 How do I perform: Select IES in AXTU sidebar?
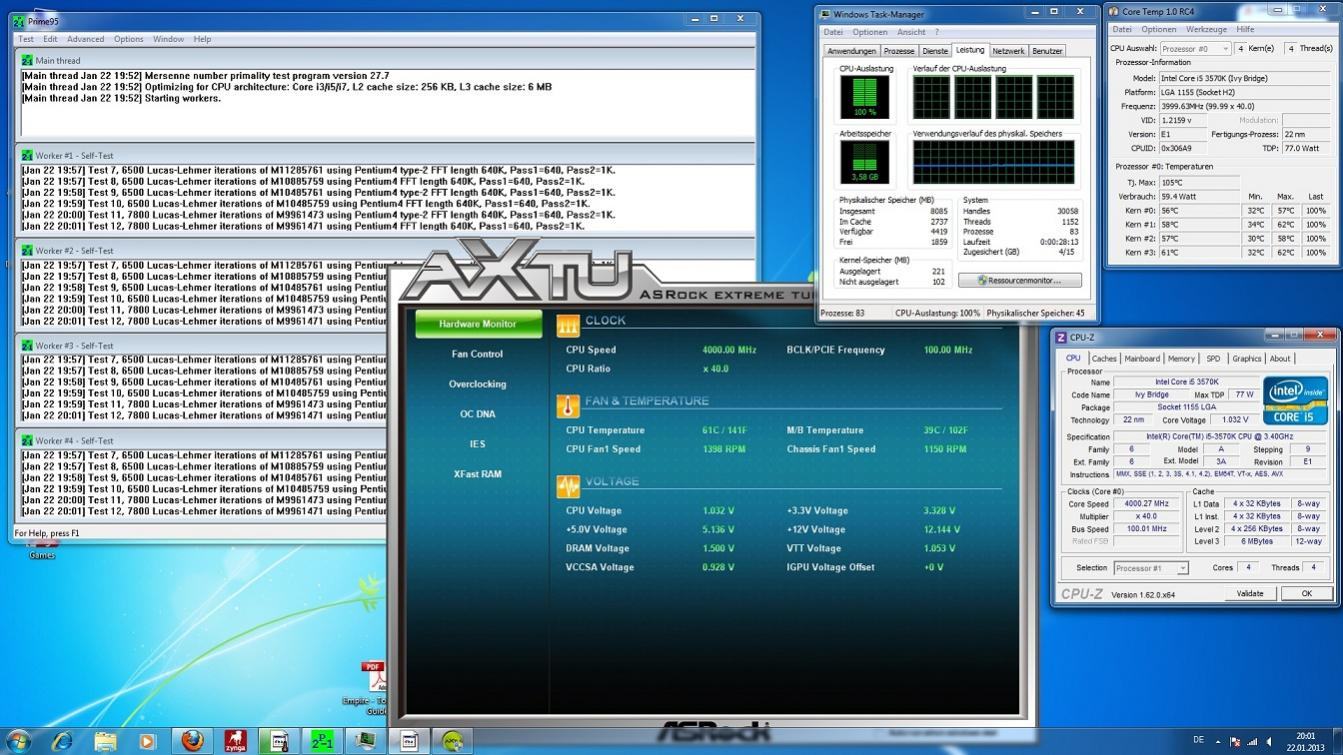478,444
